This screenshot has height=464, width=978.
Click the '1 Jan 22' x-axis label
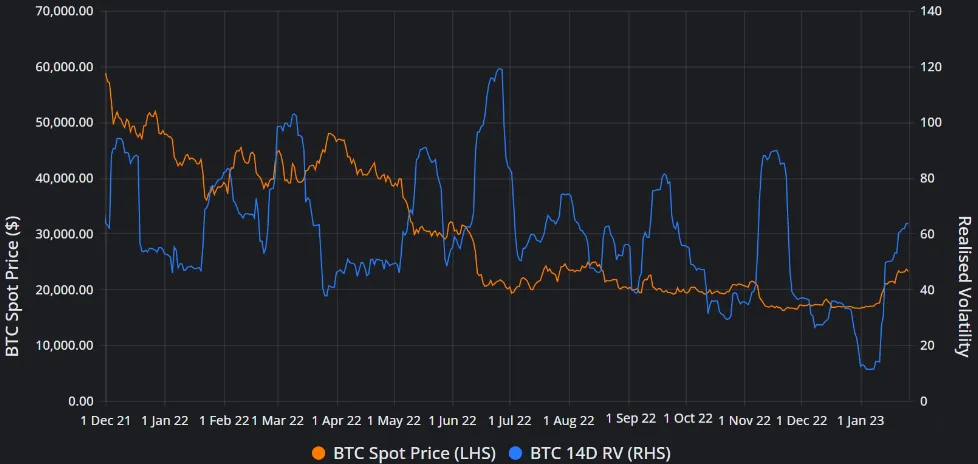pyautogui.click(x=165, y=420)
